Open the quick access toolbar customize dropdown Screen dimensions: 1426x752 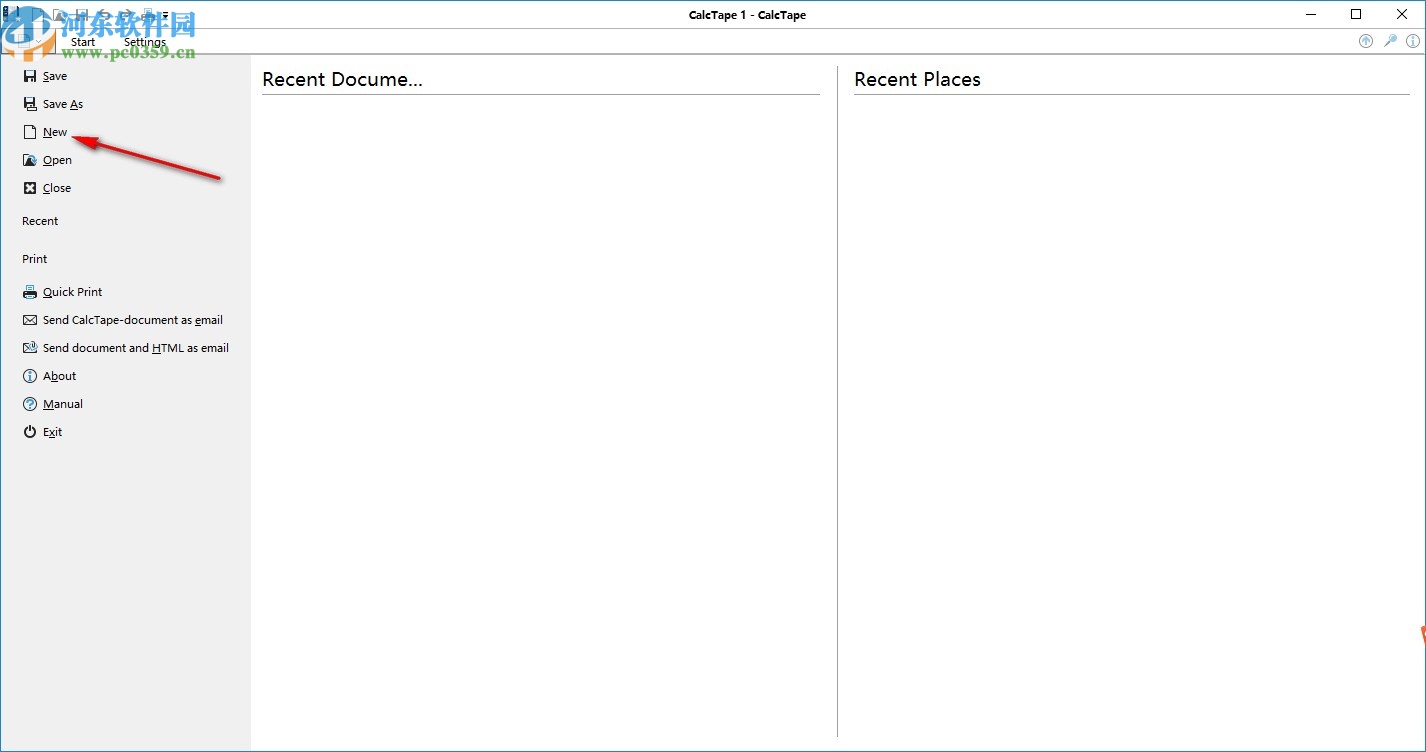(165, 15)
